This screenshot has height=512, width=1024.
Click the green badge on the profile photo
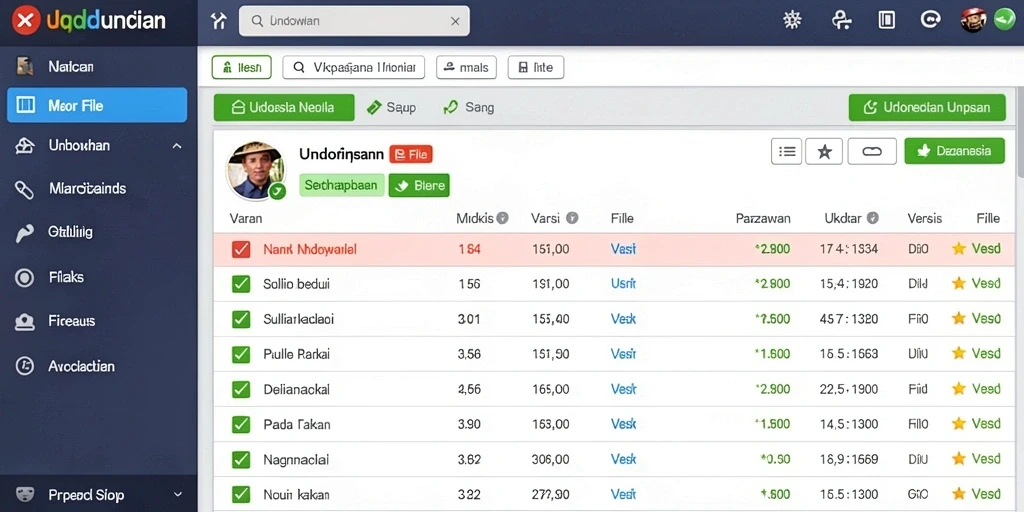277,191
